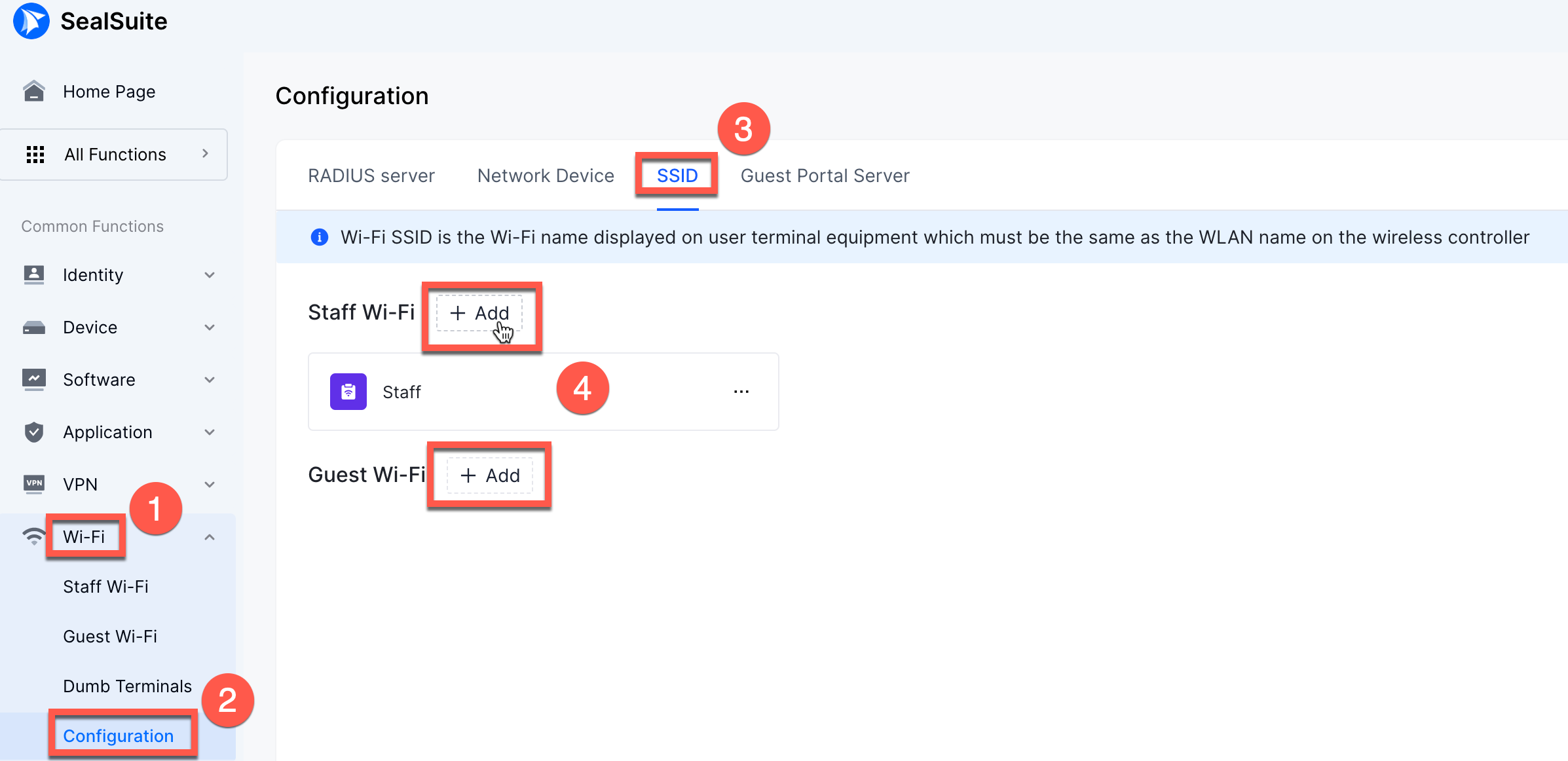1568x761 pixels.
Task: Switch to the RADIUS server tab
Action: (x=371, y=176)
